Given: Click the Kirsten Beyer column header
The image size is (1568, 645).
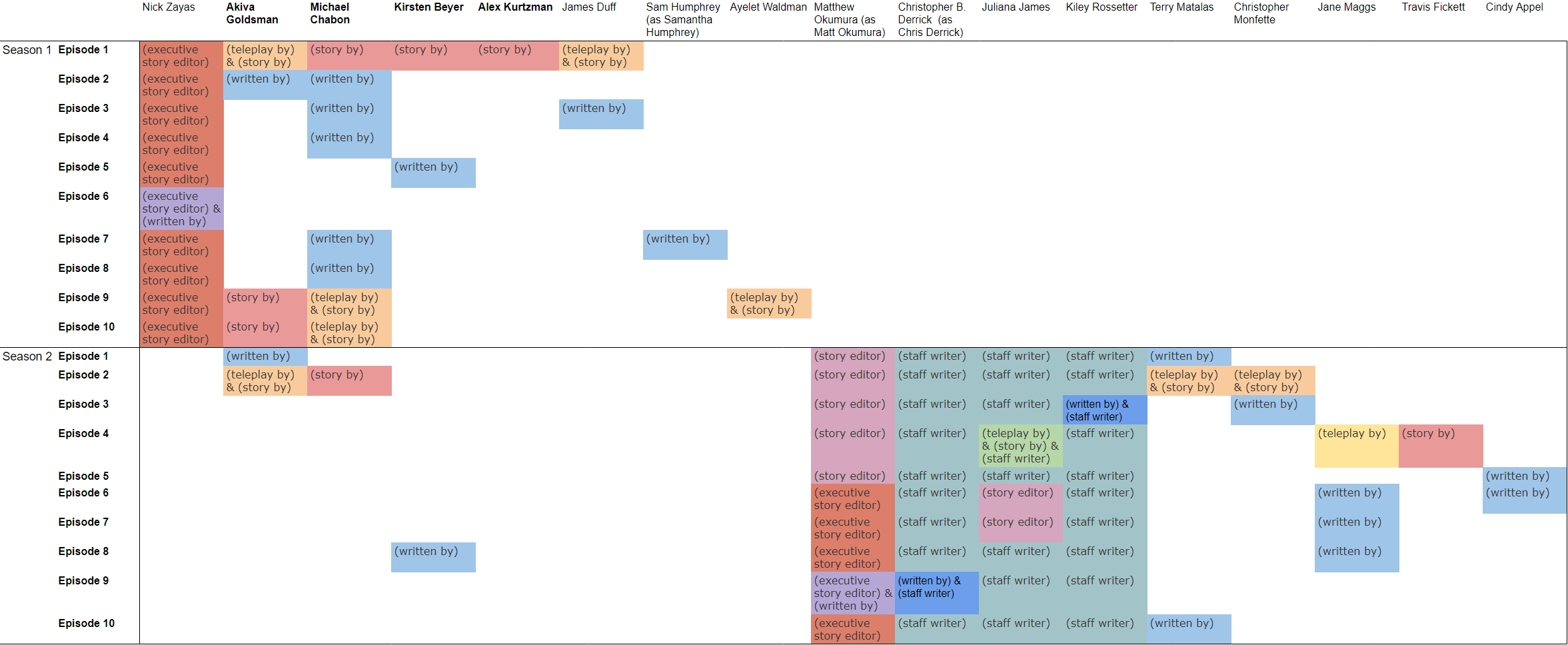Looking at the screenshot, I should pyautogui.click(x=428, y=7).
